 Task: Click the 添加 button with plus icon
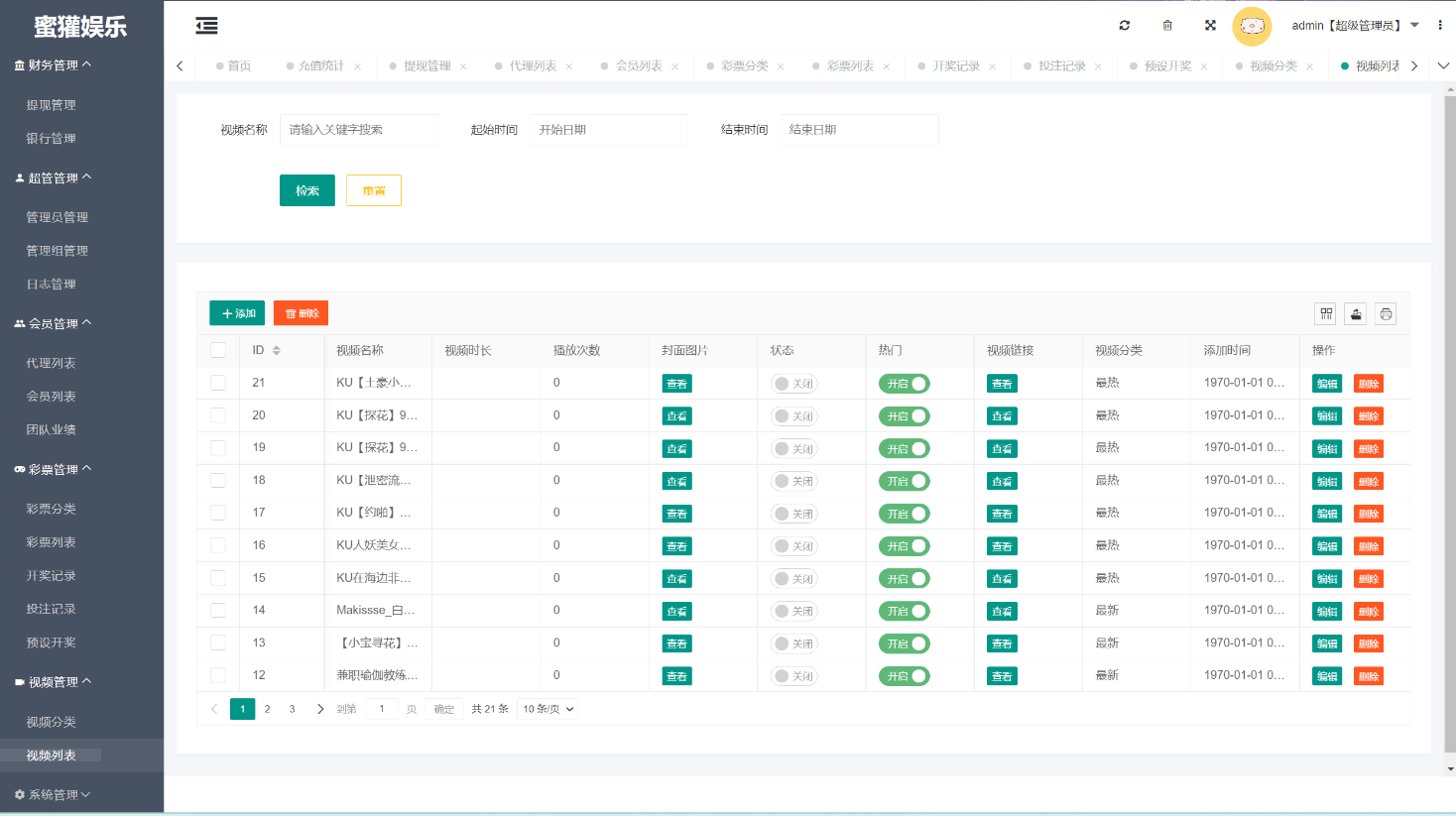pos(237,313)
